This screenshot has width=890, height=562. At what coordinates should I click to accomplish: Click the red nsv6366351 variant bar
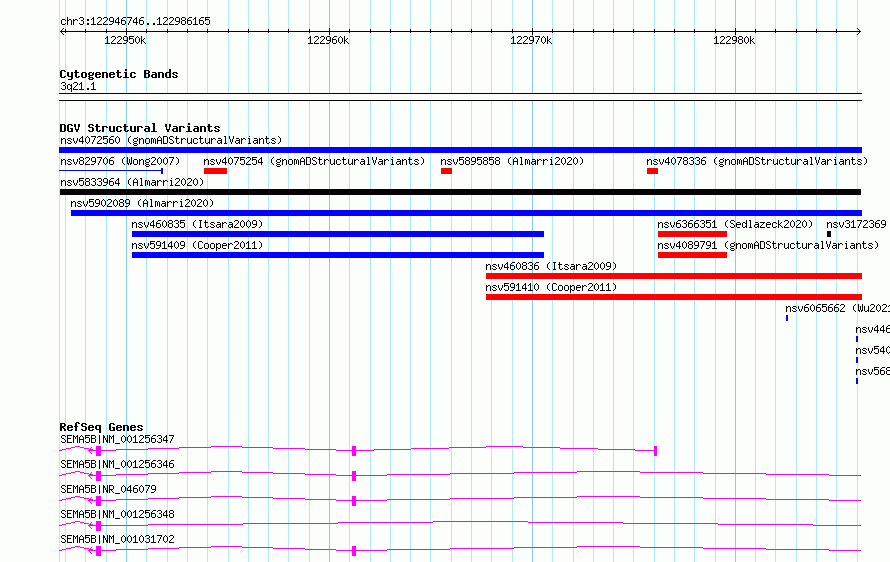click(692, 234)
